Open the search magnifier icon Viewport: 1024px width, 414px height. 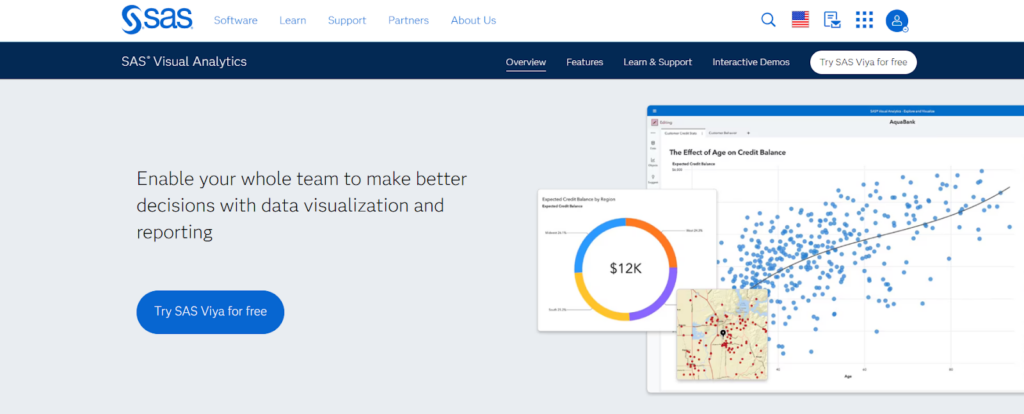[x=769, y=20]
